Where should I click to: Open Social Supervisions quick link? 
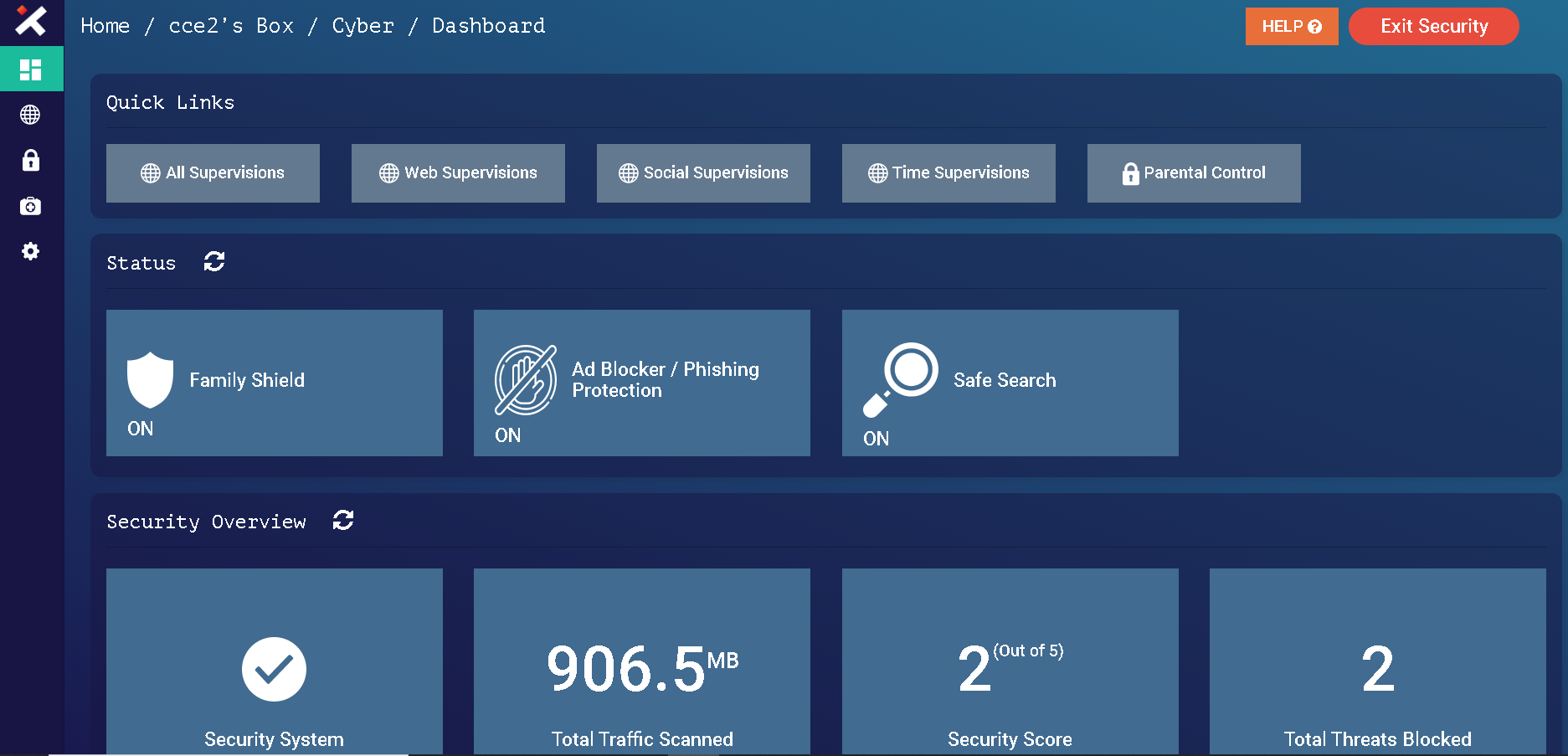[703, 173]
